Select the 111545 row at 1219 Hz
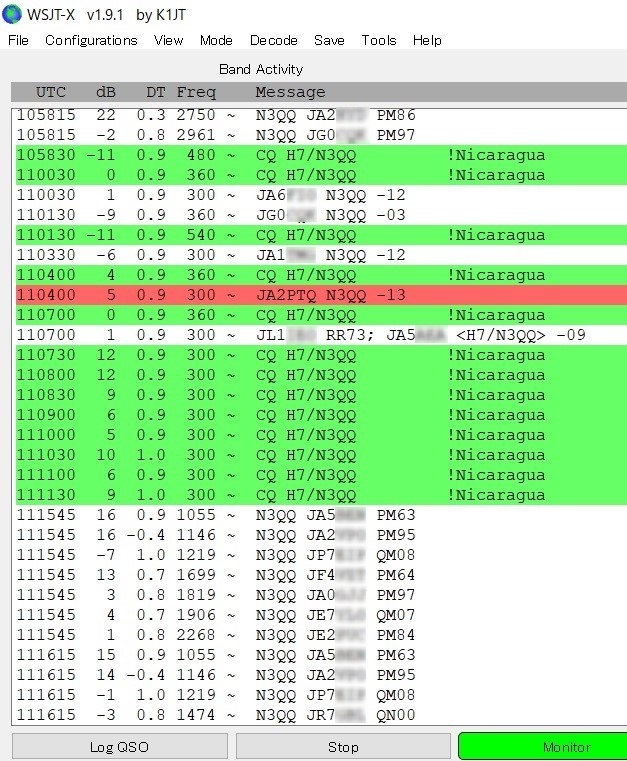This screenshot has width=627, height=761. coord(321,555)
